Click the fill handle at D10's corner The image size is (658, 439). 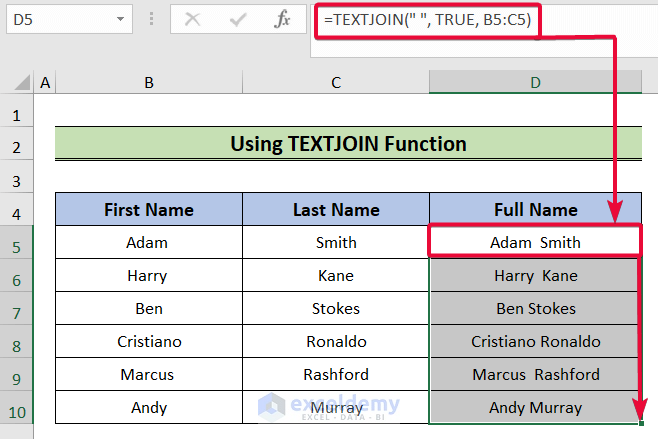[639, 424]
